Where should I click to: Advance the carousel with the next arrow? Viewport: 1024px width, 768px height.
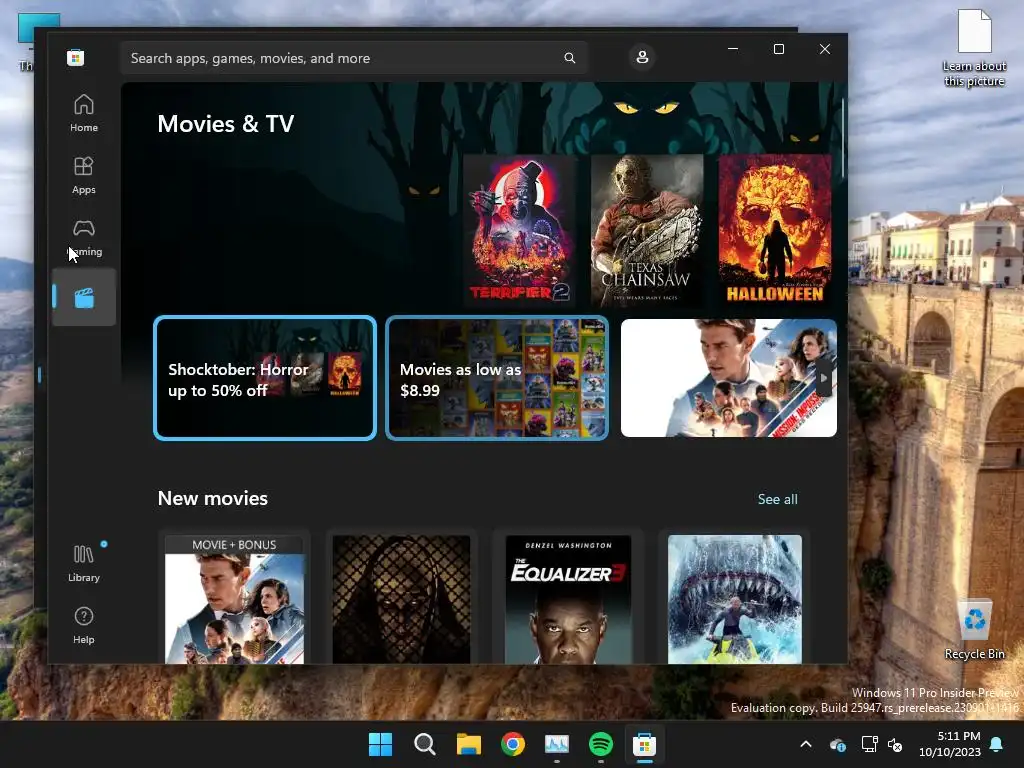click(x=824, y=378)
